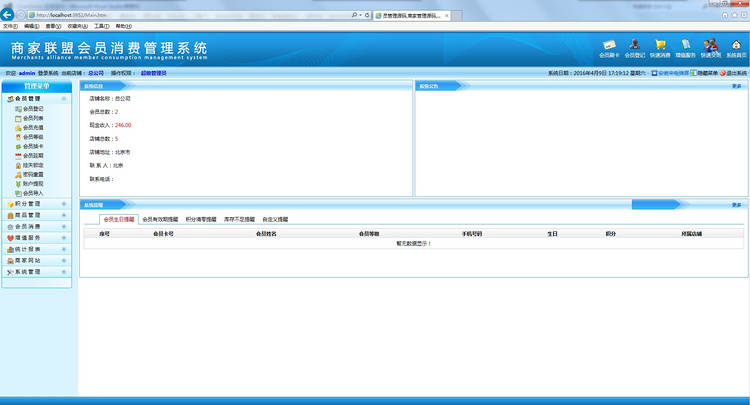Viewport: 750px width, 405px height.
Task: Open 会员登记 from the top toolbar
Action: pyautogui.click(x=635, y=45)
